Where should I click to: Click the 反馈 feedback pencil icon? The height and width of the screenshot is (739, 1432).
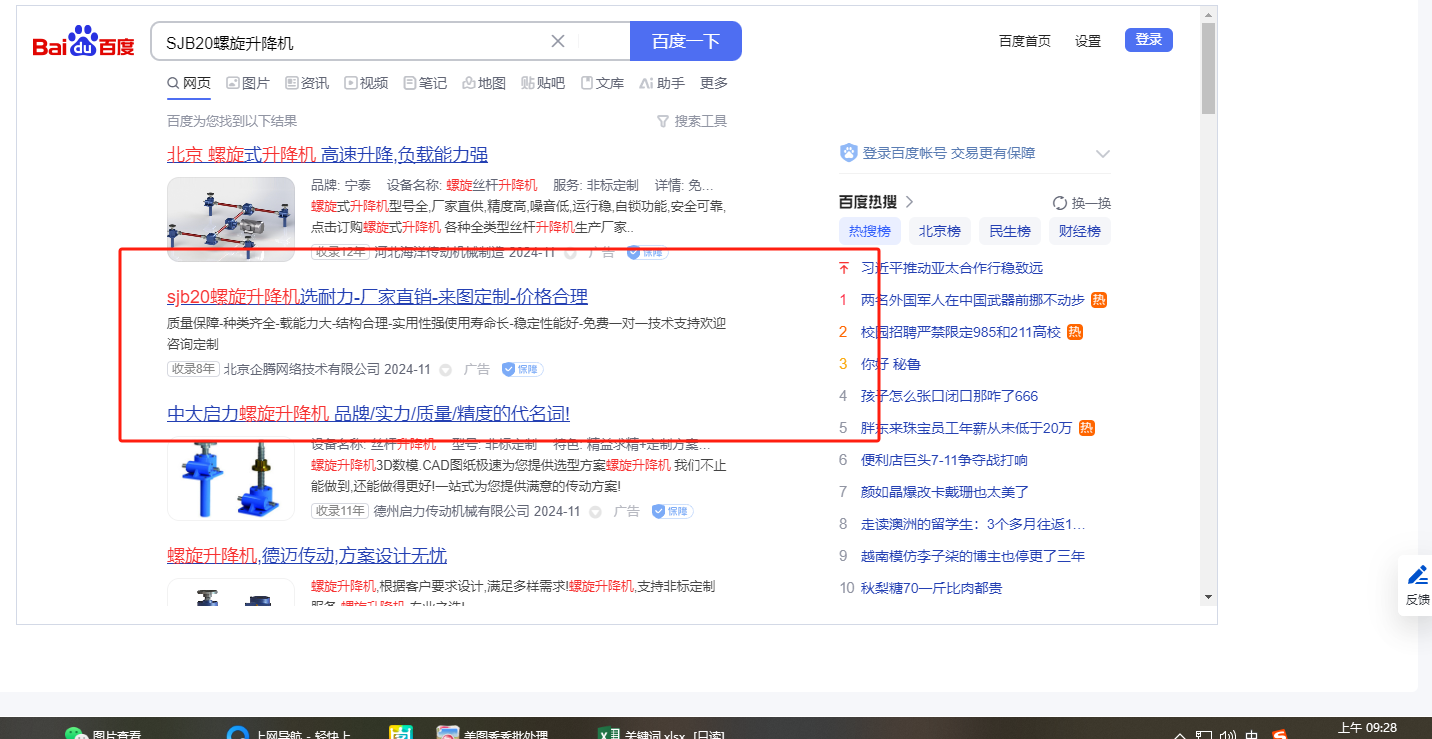tap(1417, 575)
